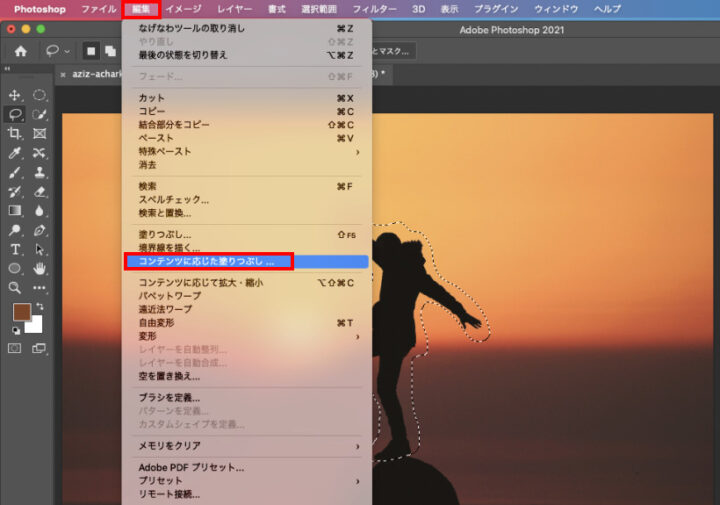Switch to the aziz-achark document tab

[96, 74]
